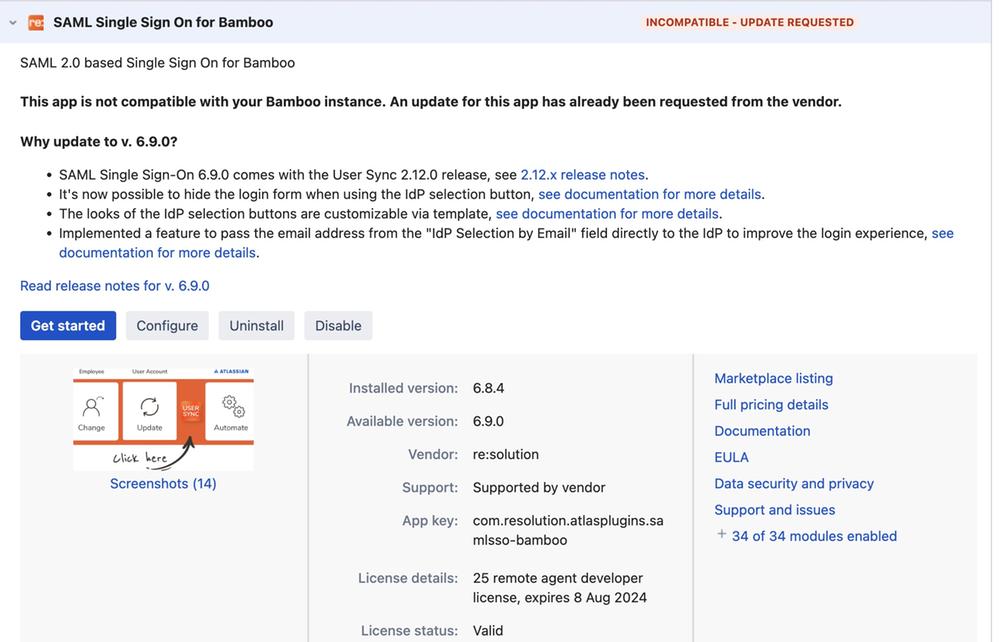
Task: Open Support and issues link
Action: [x=774, y=510]
